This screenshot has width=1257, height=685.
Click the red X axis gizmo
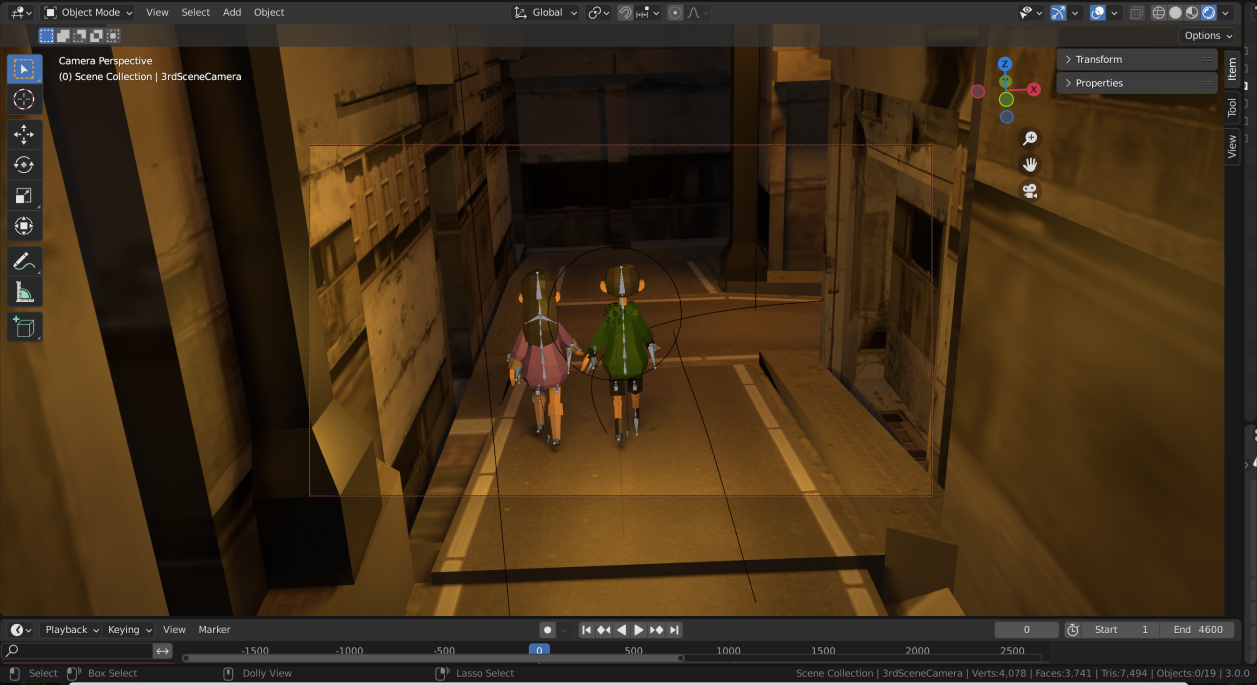tap(1034, 89)
